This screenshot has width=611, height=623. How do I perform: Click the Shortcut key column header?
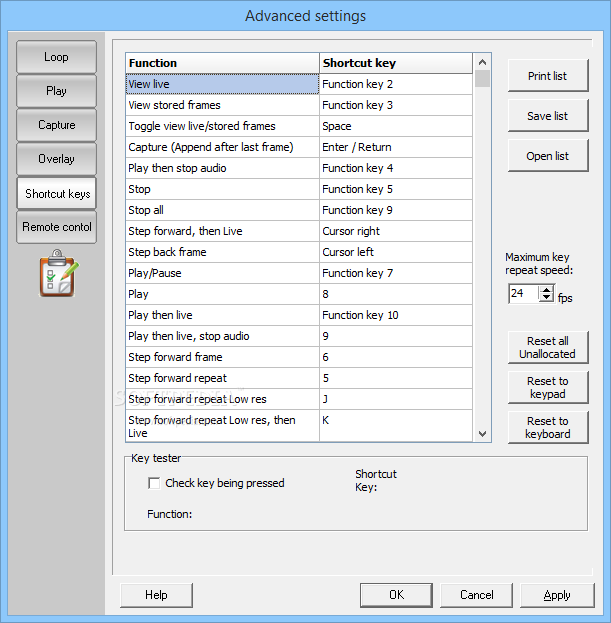pyautogui.click(x=396, y=63)
